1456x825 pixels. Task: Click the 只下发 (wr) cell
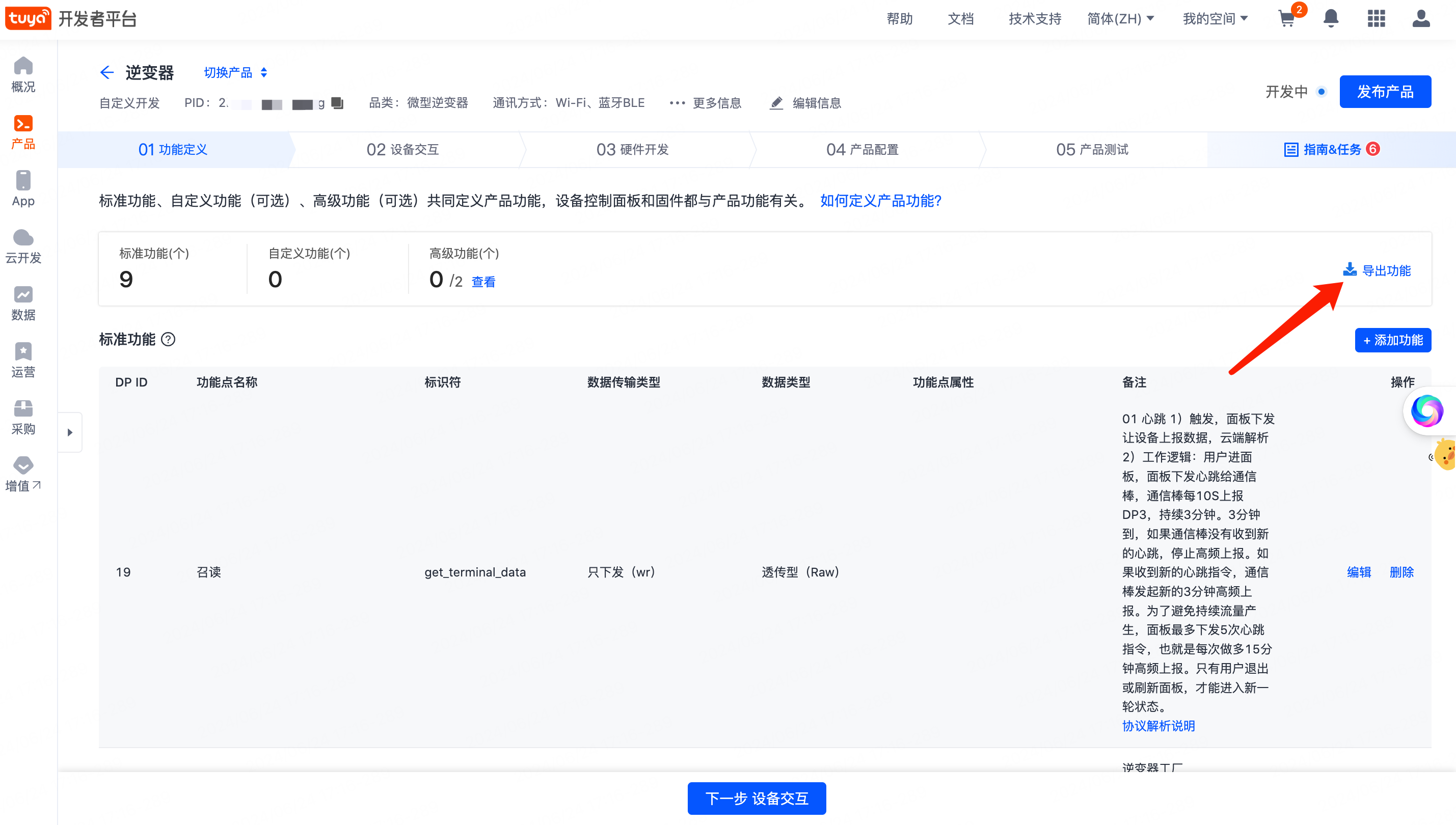(x=621, y=572)
